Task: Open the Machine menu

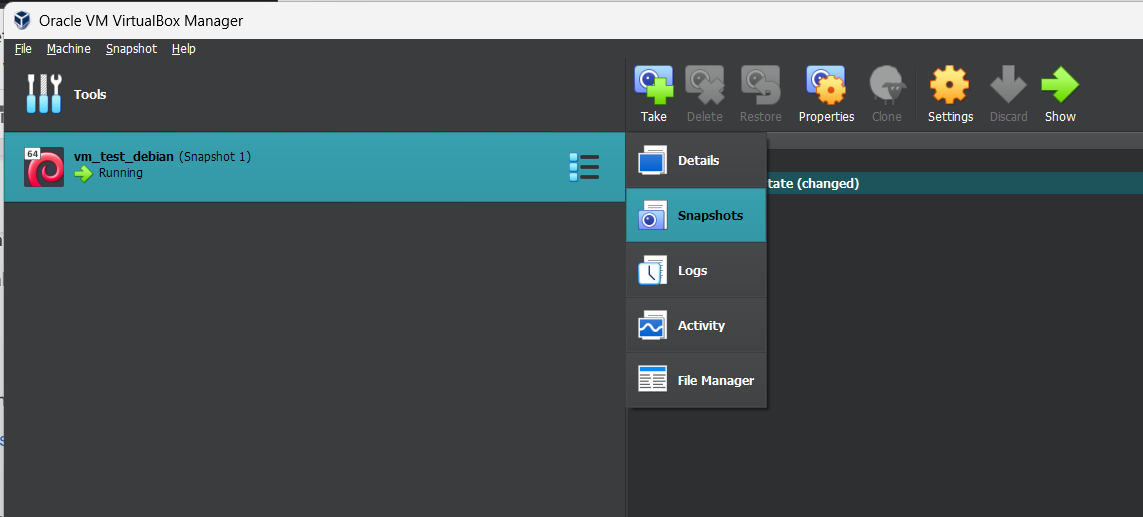Action: click(x=69, y=49)
